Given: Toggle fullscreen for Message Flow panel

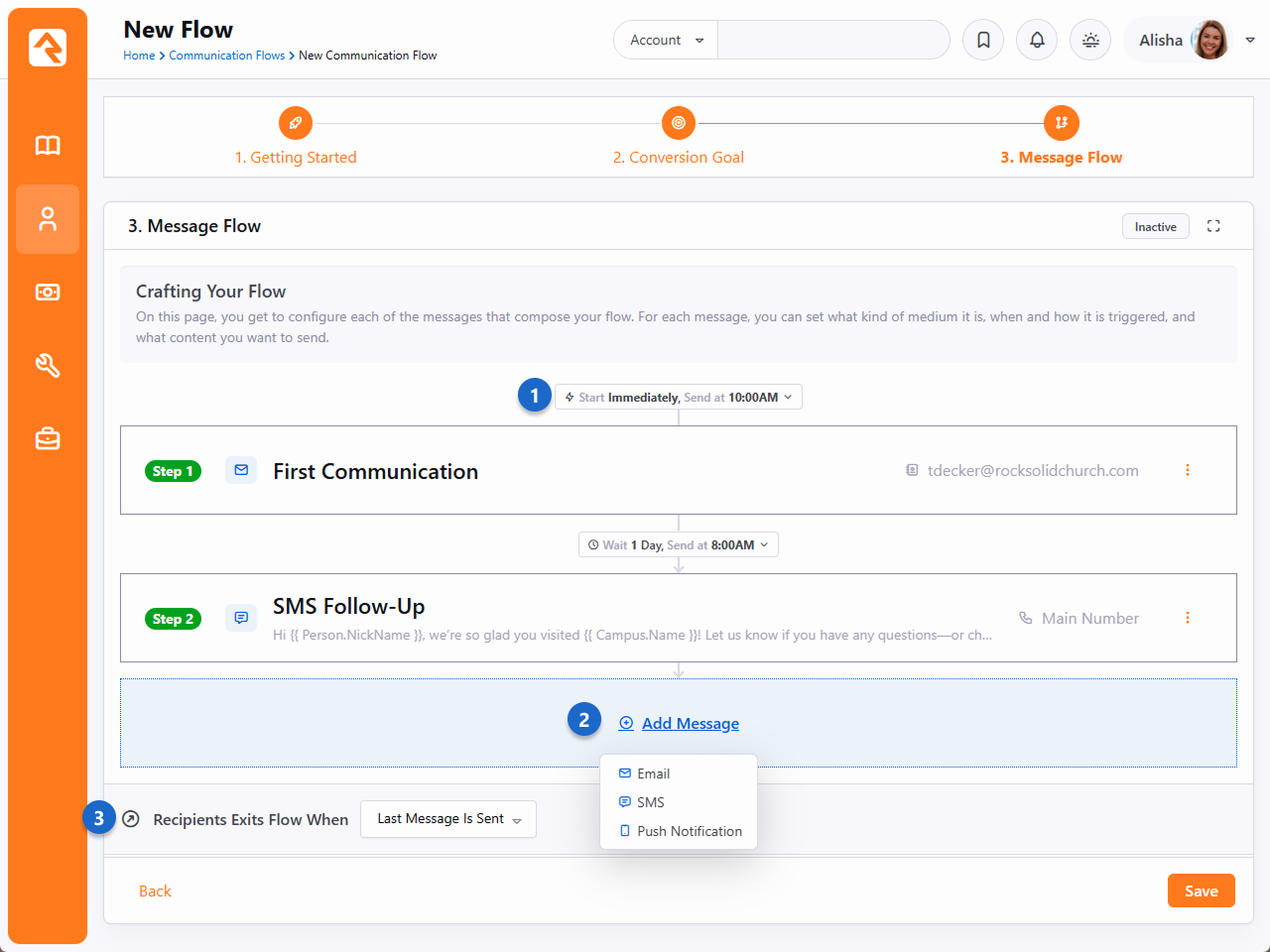Looking at the screenshot, I should click(x=1212, y=226).
